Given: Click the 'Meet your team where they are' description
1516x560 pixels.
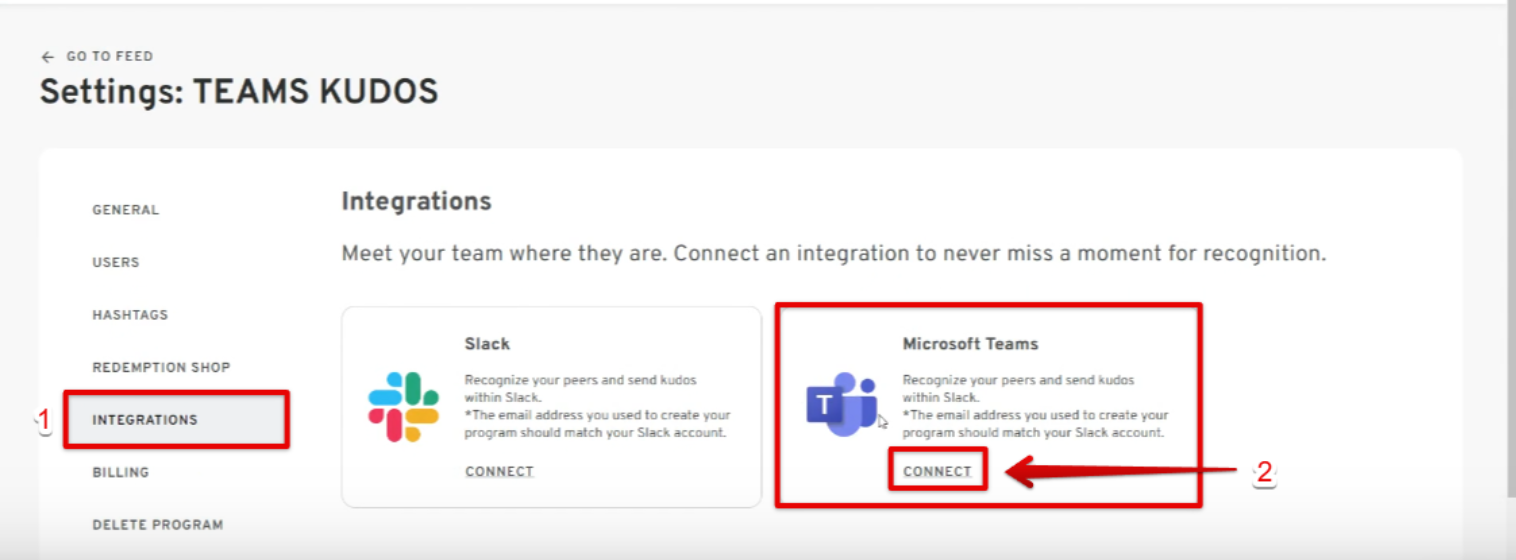Looking at the screenshot, I should [834, 253].
